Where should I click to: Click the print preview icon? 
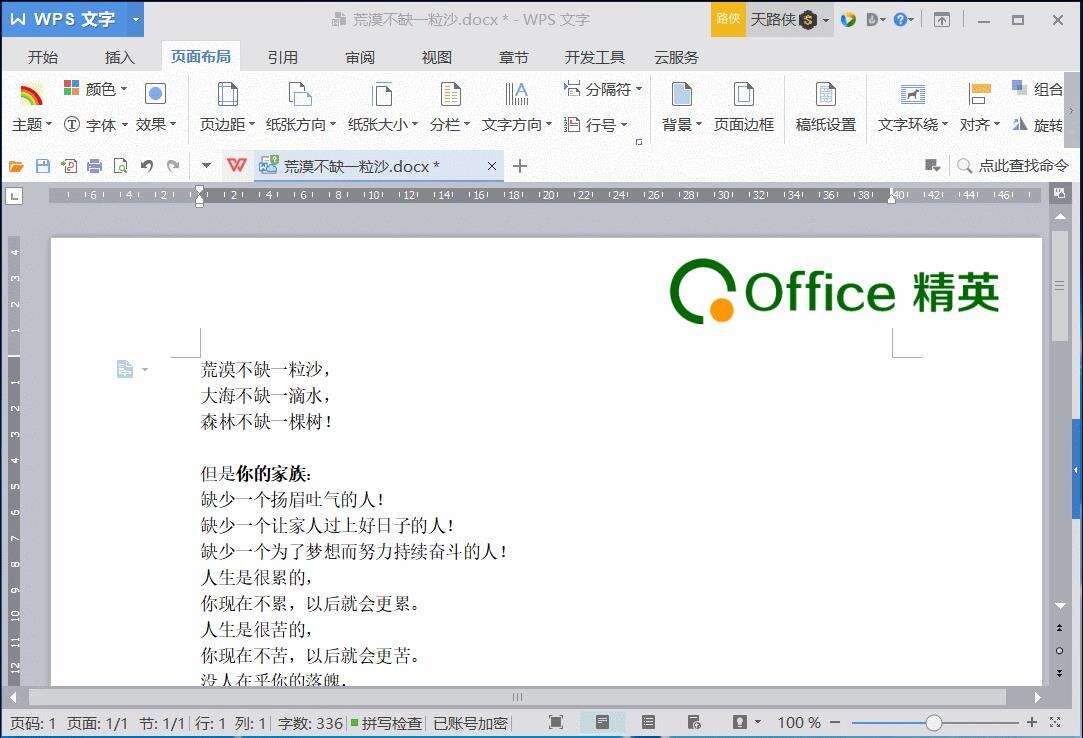[x=121, y=166]
